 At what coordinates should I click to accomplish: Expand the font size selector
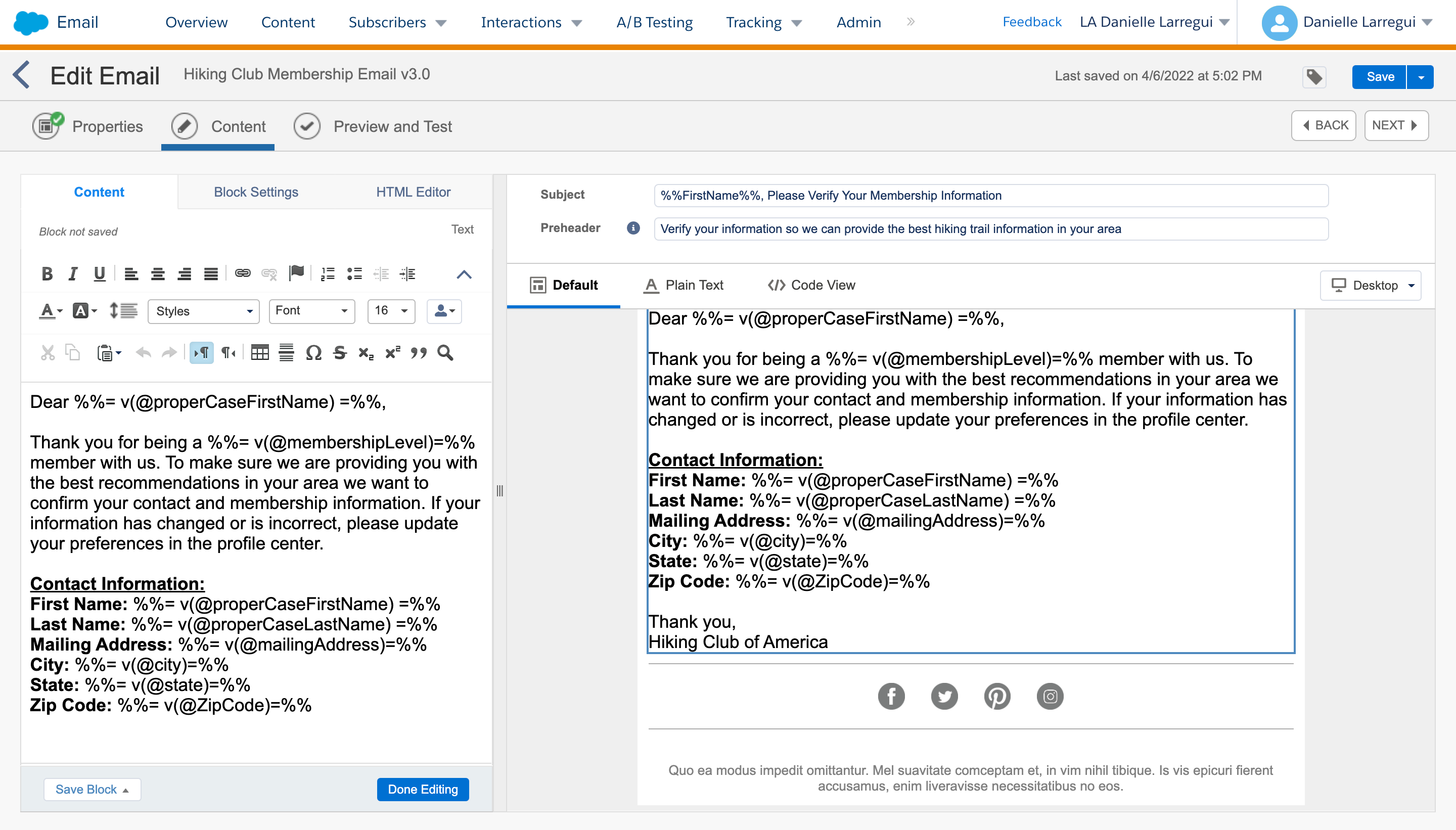pyautogui.click(x=391, y=311)
